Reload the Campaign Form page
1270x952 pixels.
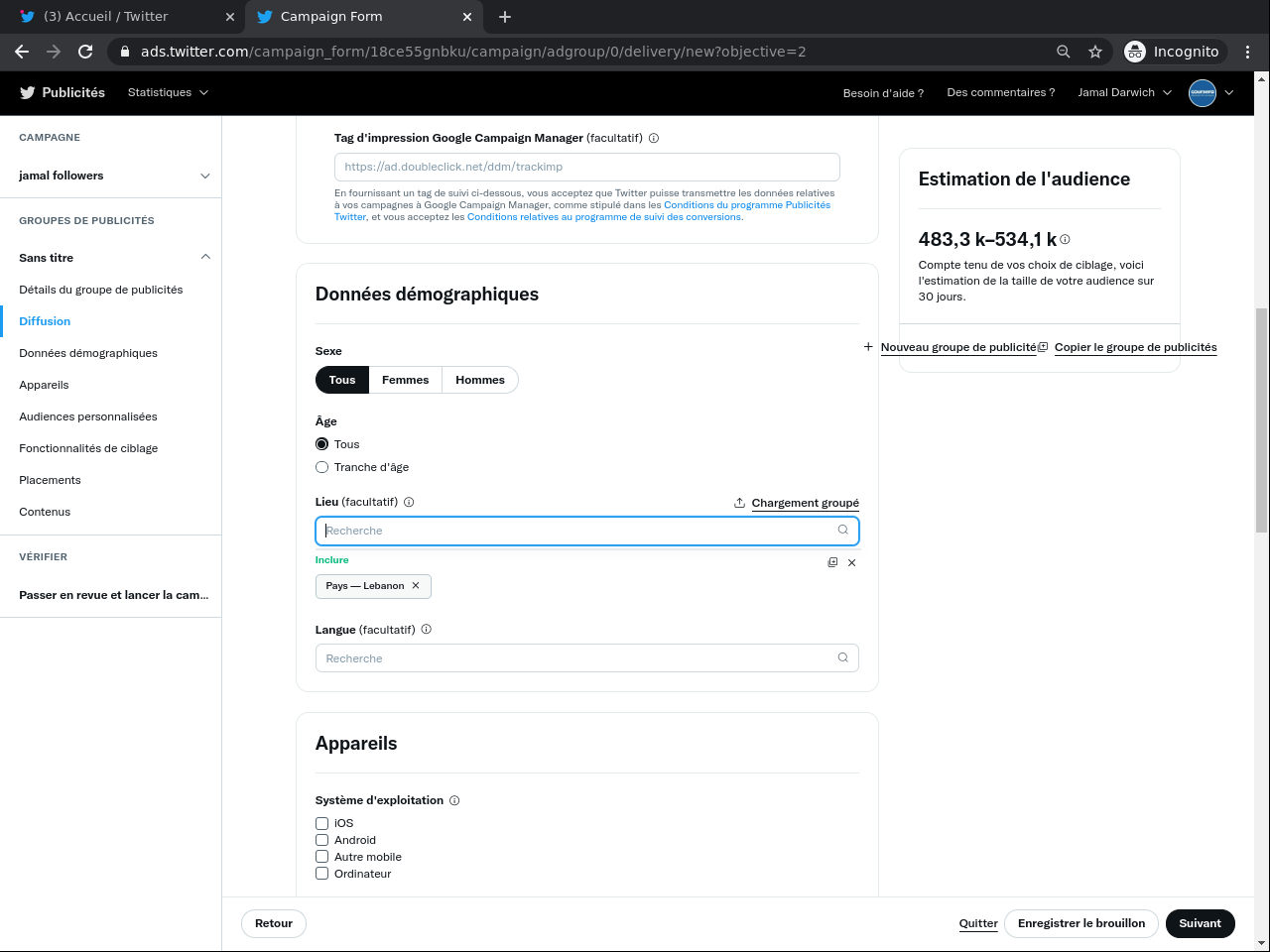click(85, 52)
